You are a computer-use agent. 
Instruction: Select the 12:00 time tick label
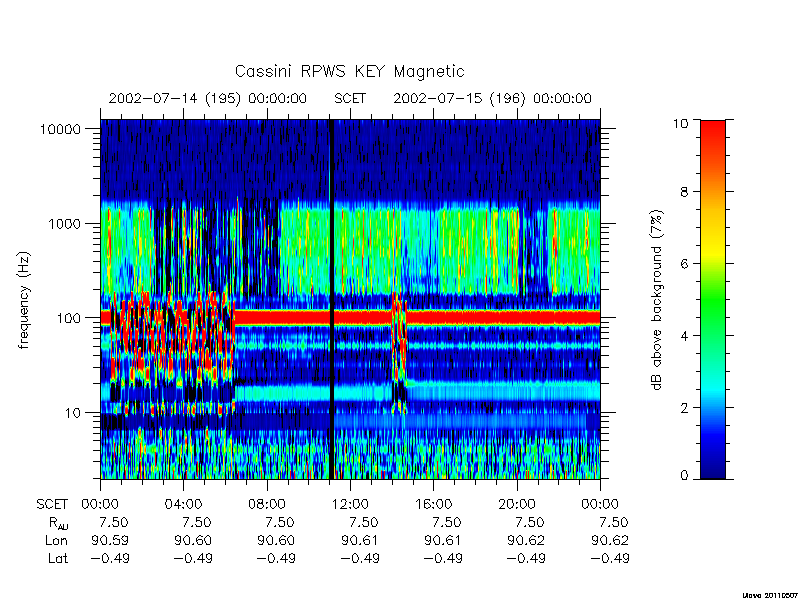pos(350,505)
